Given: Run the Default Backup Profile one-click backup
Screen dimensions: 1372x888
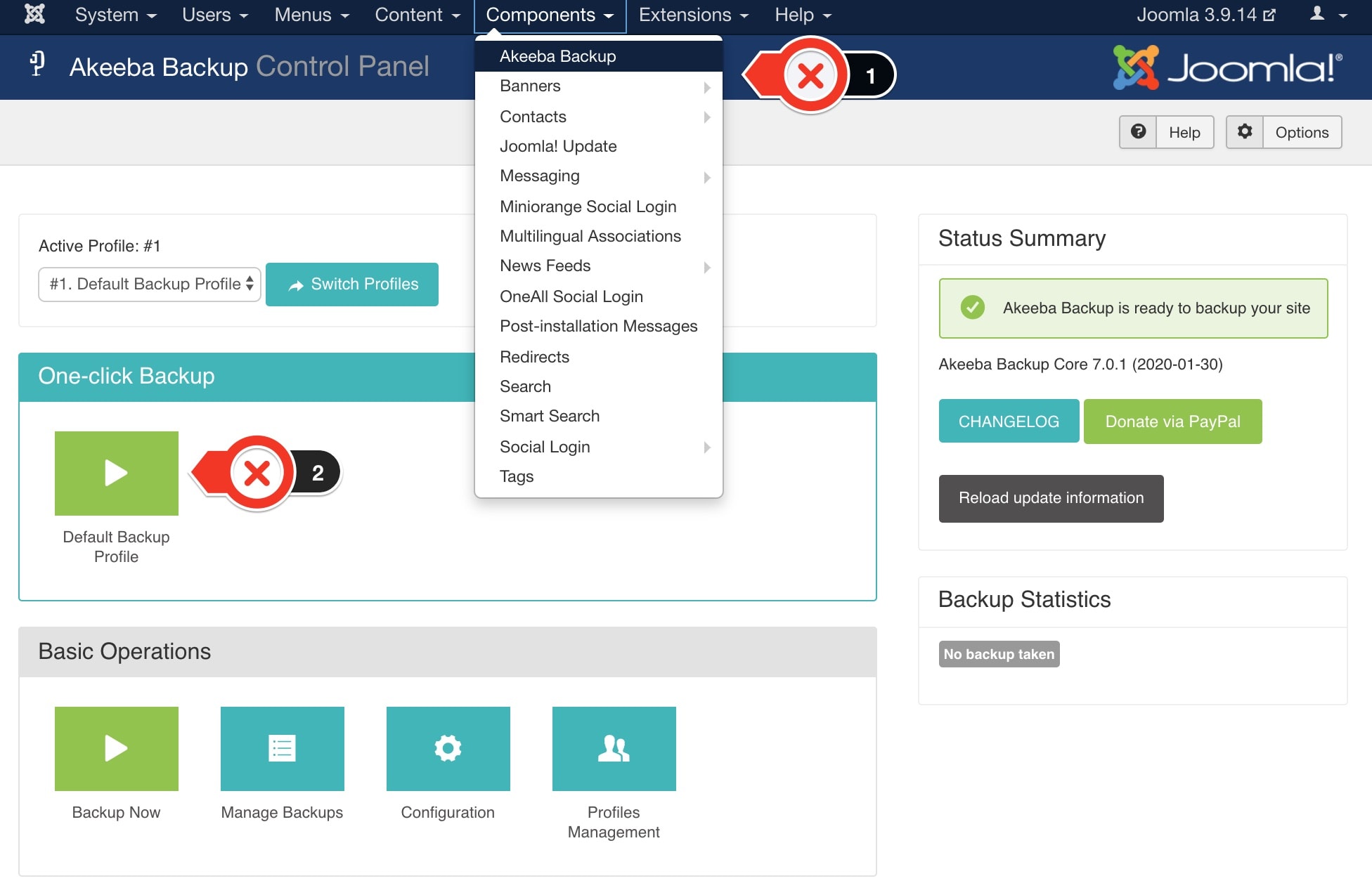Looking at the screenshot, I should pos(117,474).
